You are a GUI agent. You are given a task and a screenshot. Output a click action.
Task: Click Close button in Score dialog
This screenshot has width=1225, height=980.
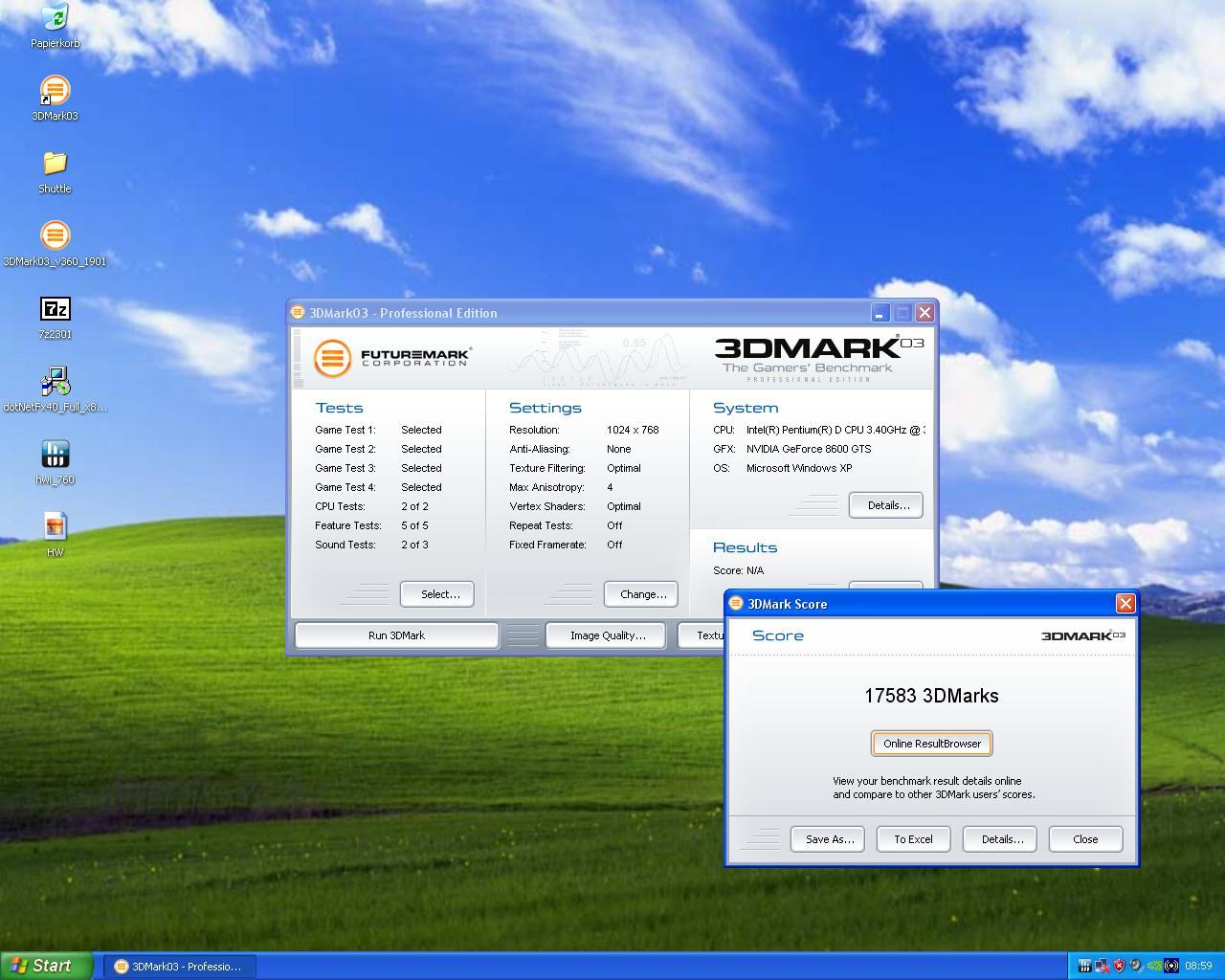[x=1085, y=839]
